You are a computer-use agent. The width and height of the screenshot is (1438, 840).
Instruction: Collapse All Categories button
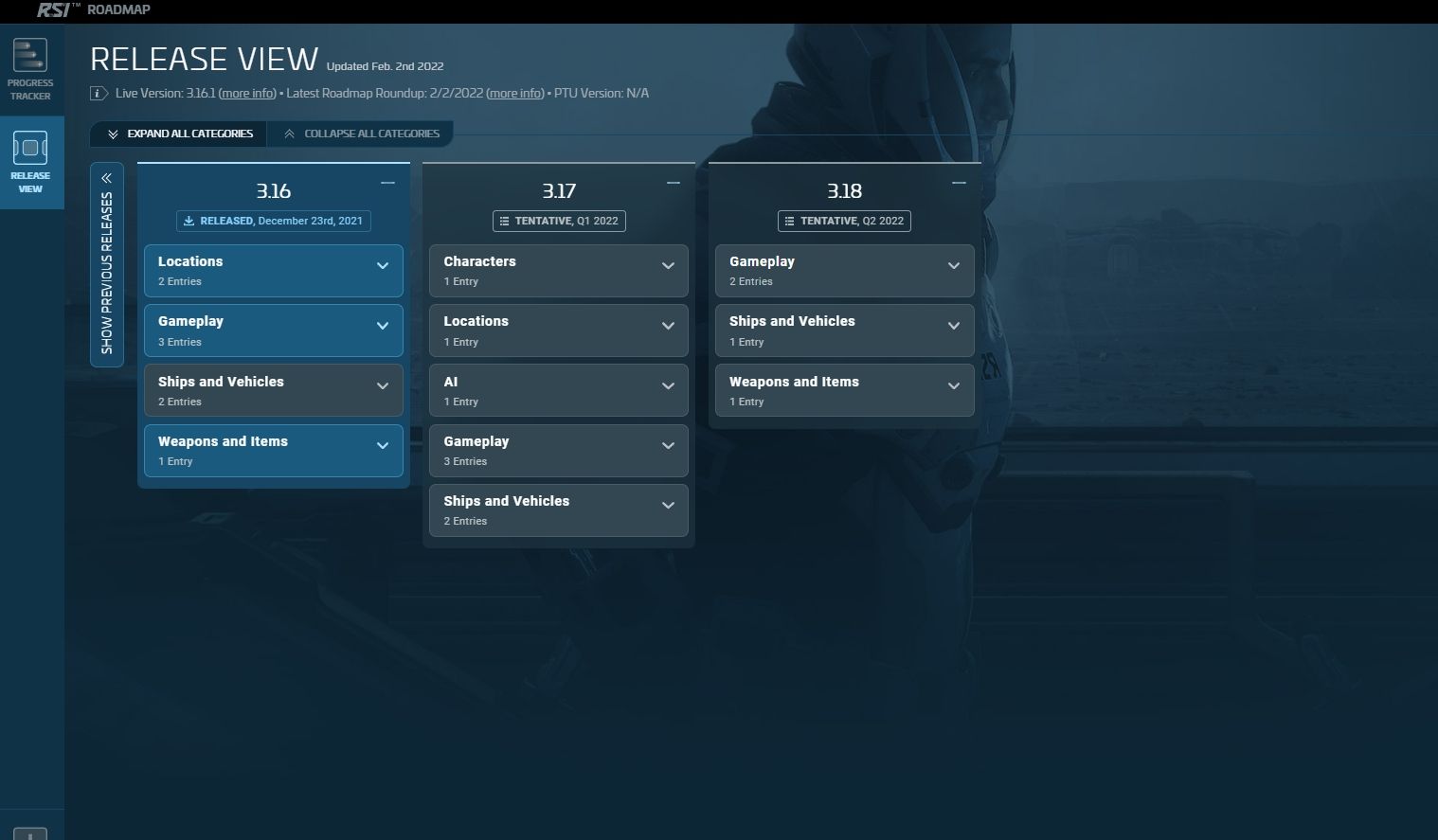pos(360,134)
